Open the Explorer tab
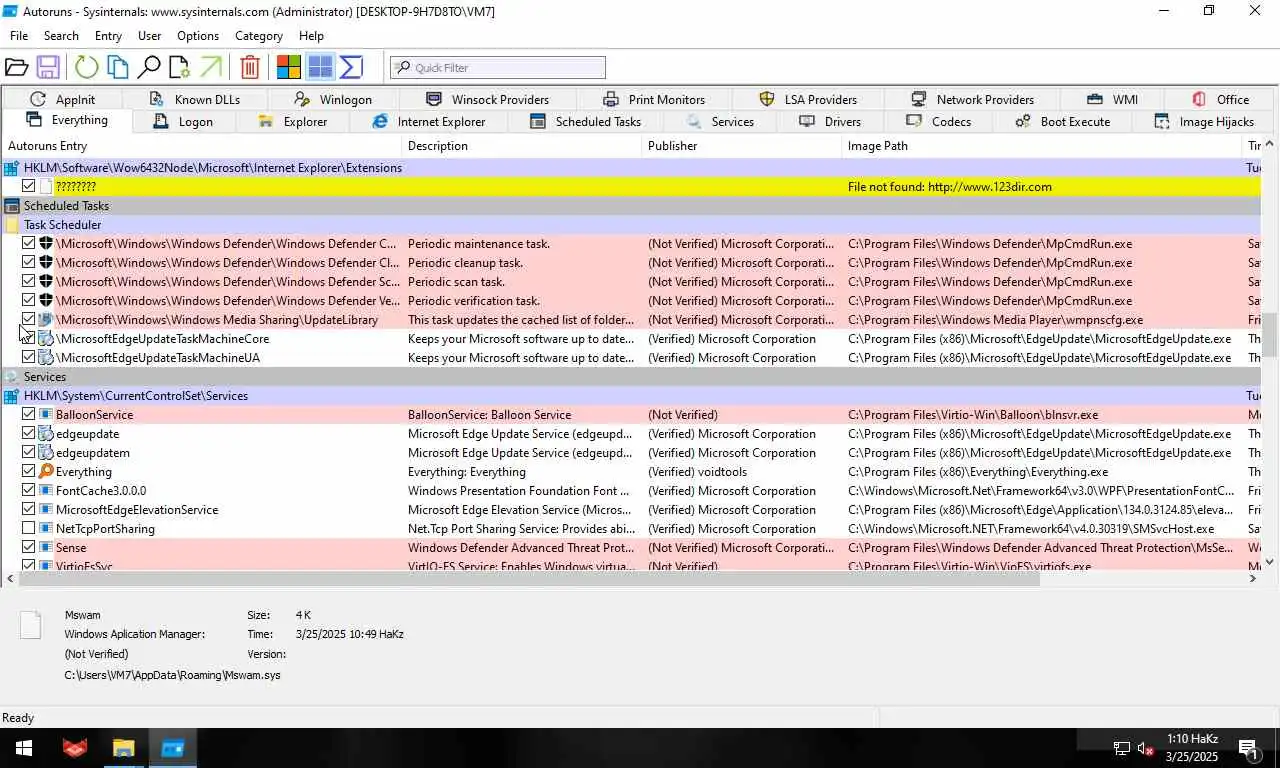Viewport: 1280px width, 768px height. 292,121
